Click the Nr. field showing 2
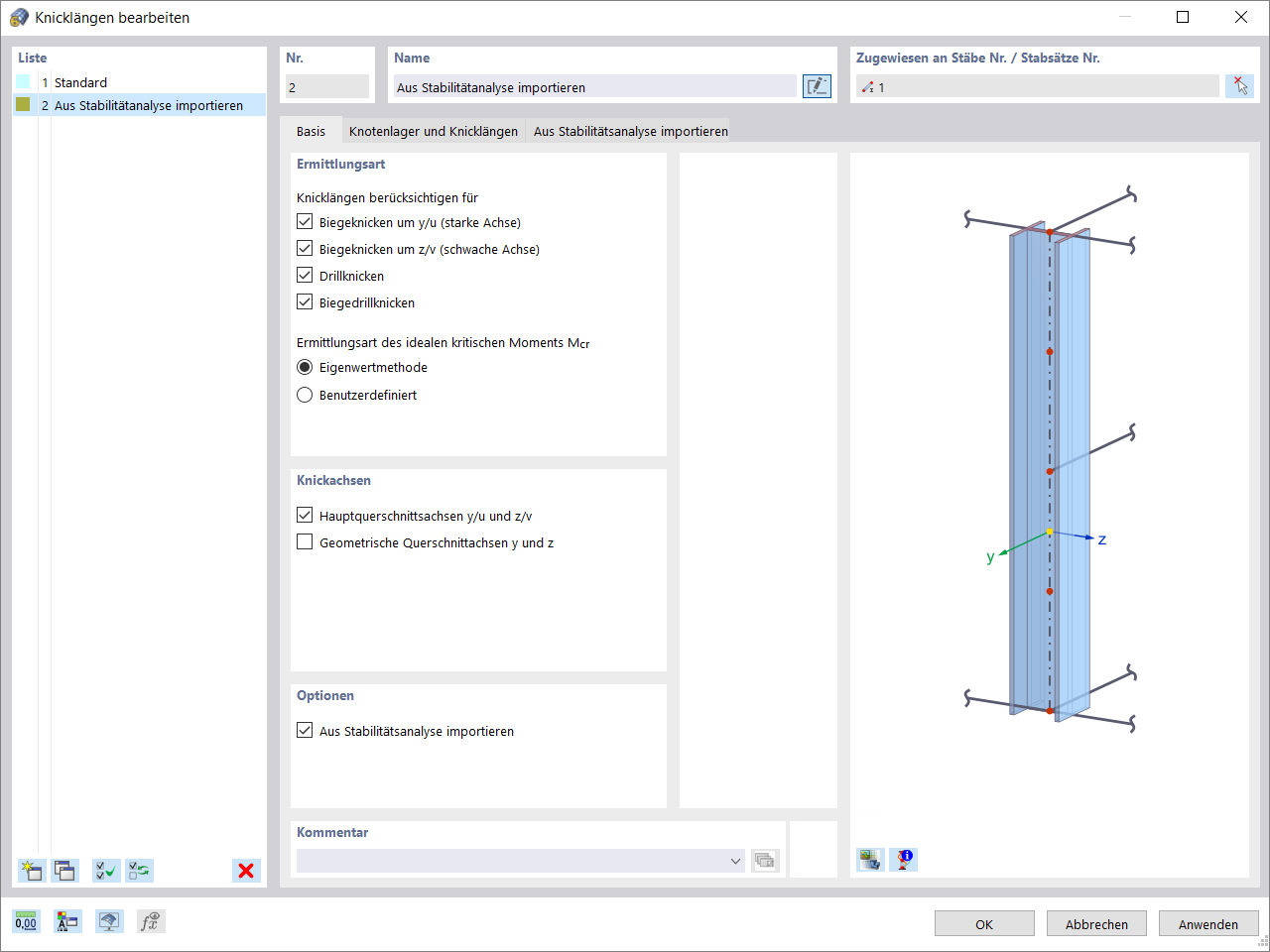The height and width of the screenshot is (952, 1270). (x=327, y=87)
